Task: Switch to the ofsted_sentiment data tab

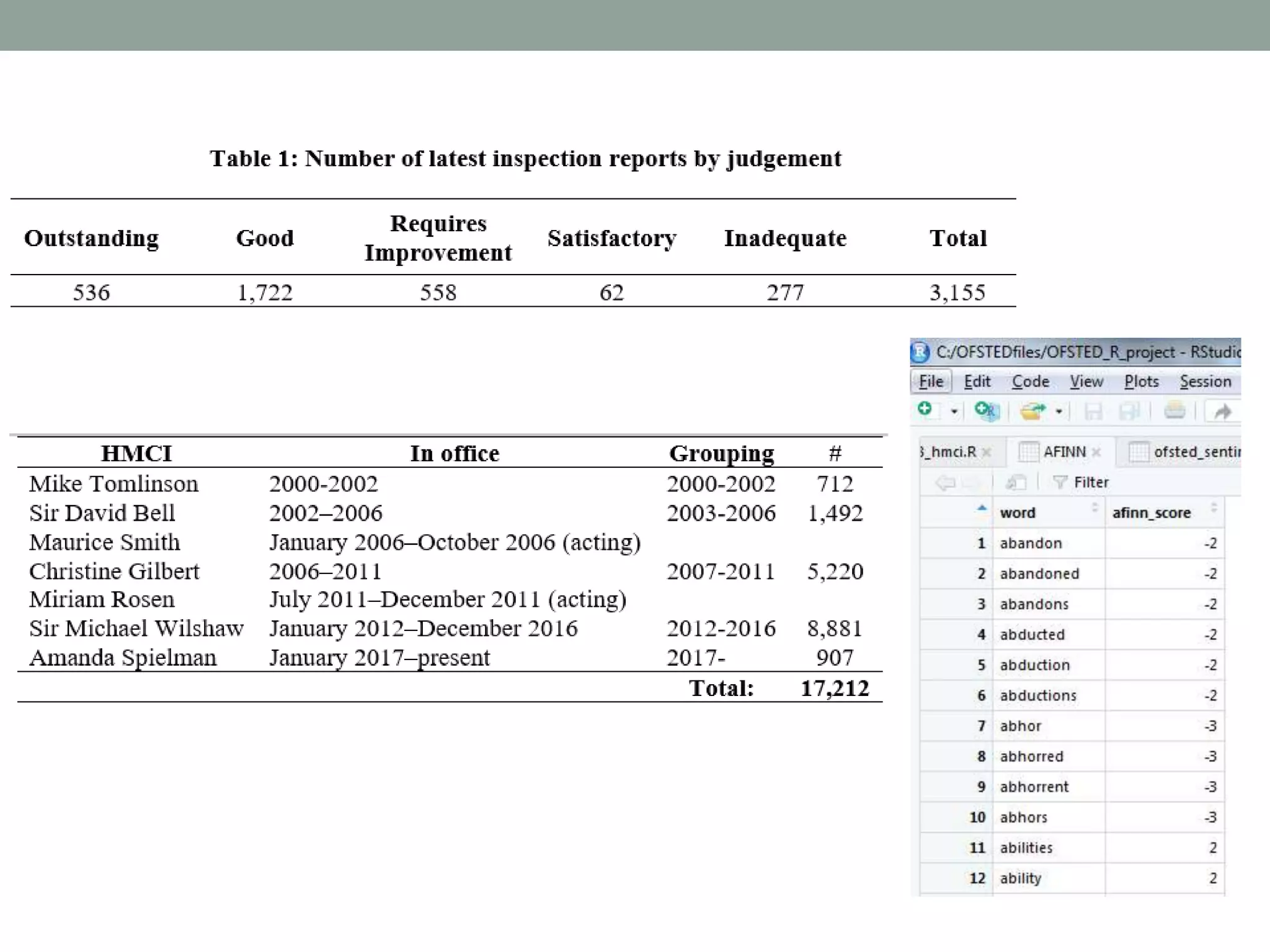Action: pos(1184,452)
